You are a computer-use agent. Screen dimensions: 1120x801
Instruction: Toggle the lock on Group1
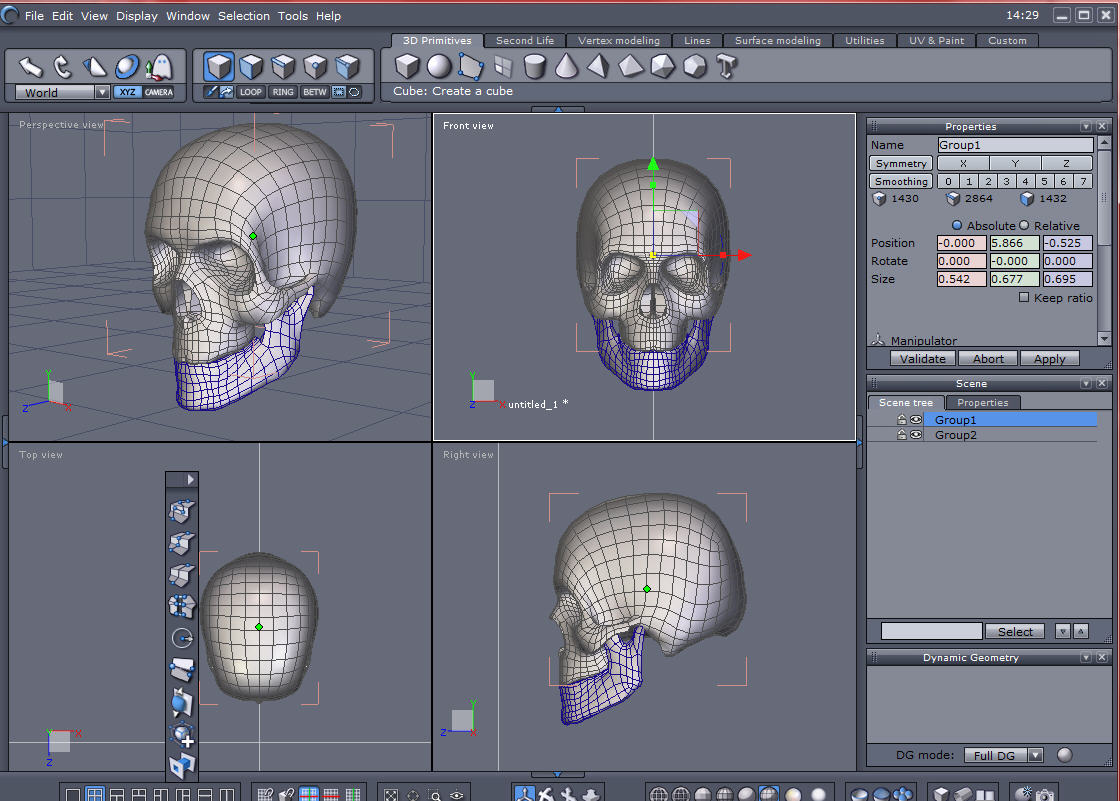(x=901, y=419)
